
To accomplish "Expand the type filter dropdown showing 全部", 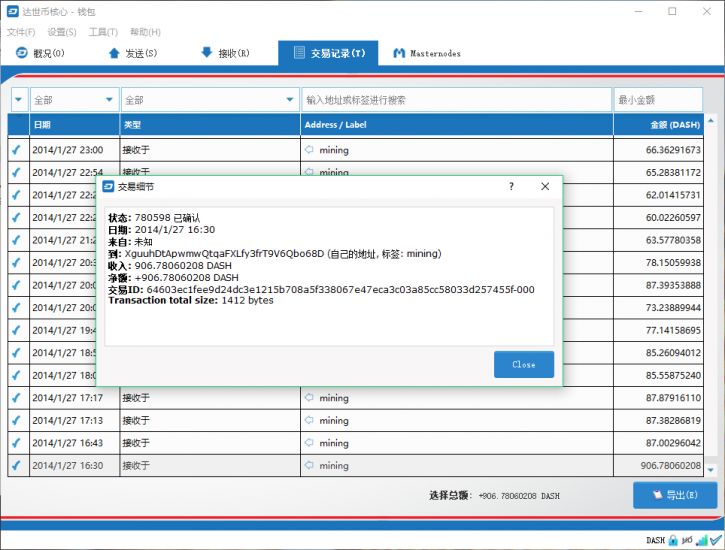I will coord(209,99).
